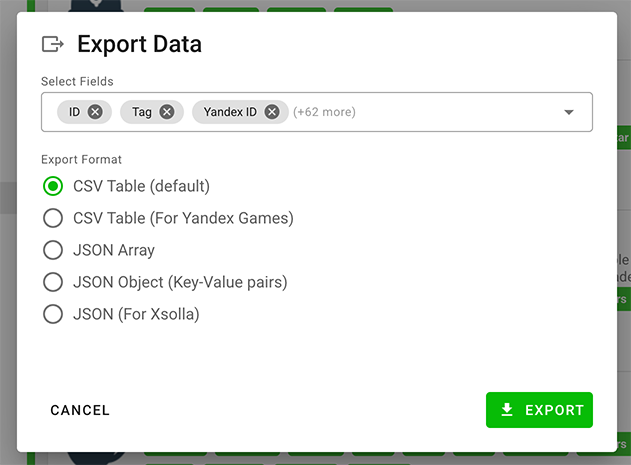
Task: Click the green Export button label
Action: [x=554, y=410]
